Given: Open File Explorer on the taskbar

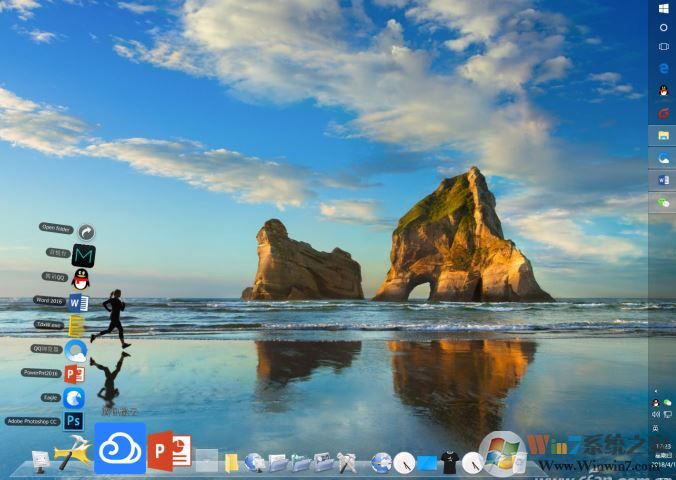Looking at the screenshot, I should (x=663, y=134).
